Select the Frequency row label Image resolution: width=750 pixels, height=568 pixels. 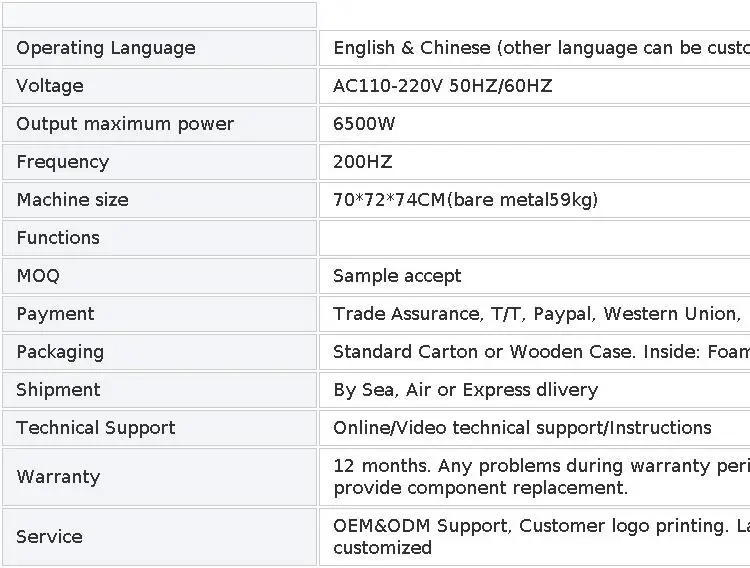tap(63, 162)
